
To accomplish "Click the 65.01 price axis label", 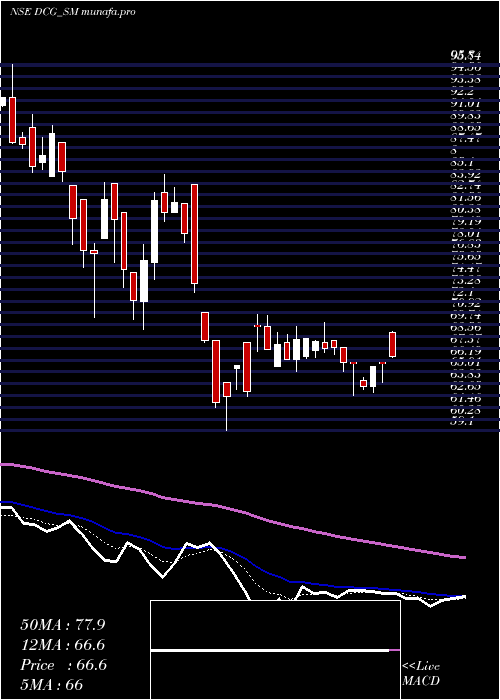I will 466,363.
